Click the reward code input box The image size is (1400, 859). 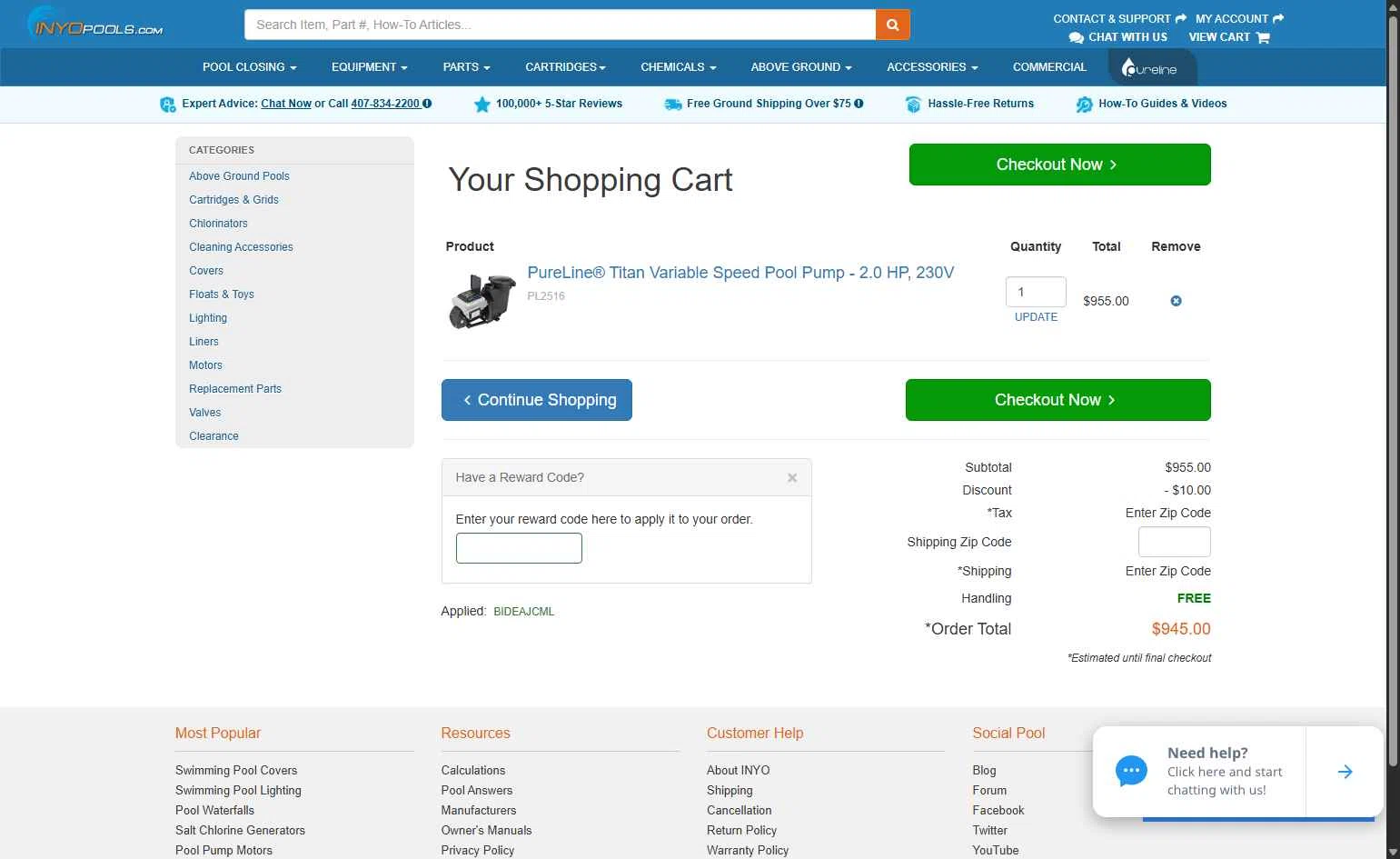(519, 548)
